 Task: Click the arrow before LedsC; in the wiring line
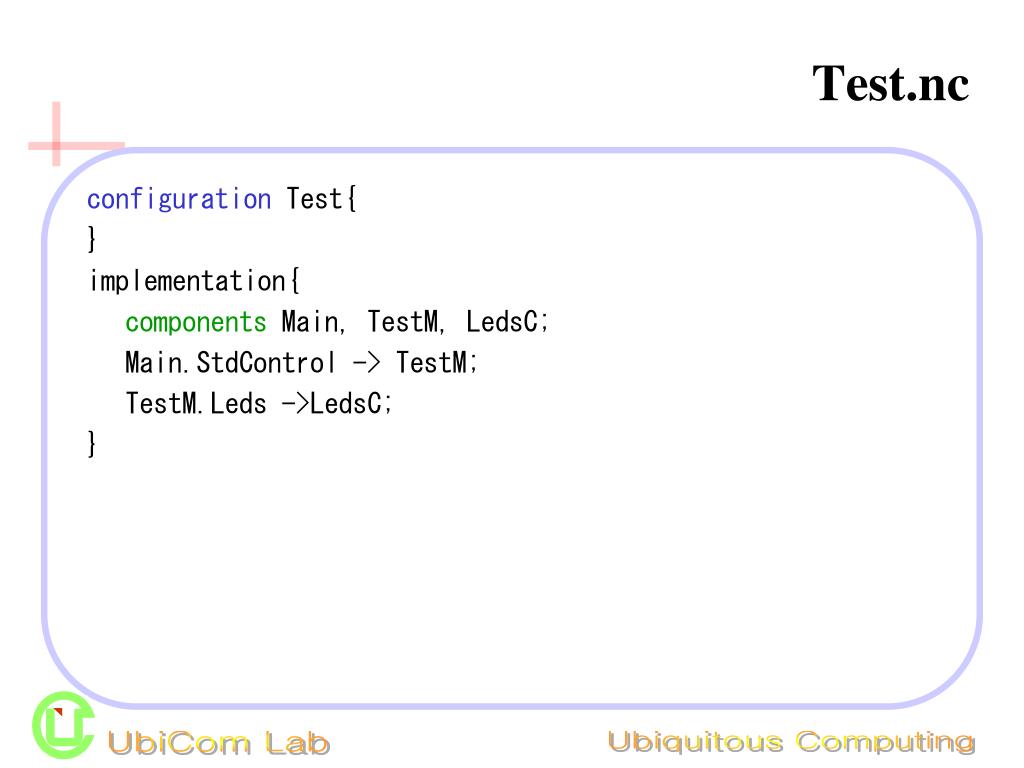295,404
